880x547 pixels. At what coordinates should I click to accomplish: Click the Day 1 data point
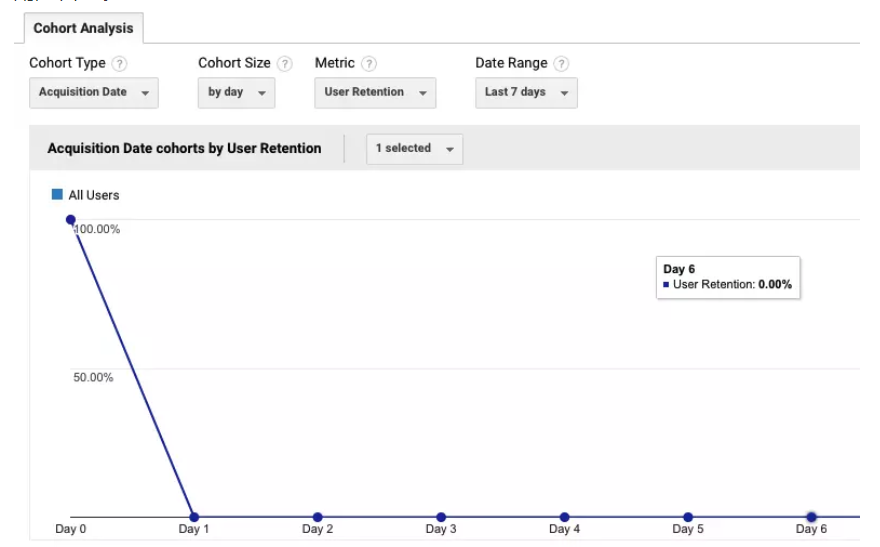194,517
